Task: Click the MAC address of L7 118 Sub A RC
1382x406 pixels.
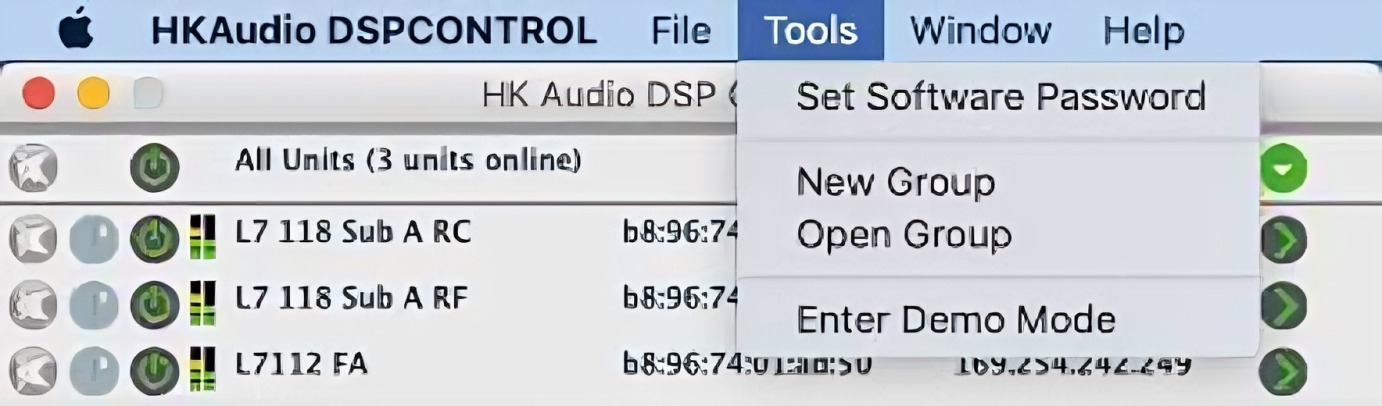Action: pyautogui.click(x=679, y=233)
